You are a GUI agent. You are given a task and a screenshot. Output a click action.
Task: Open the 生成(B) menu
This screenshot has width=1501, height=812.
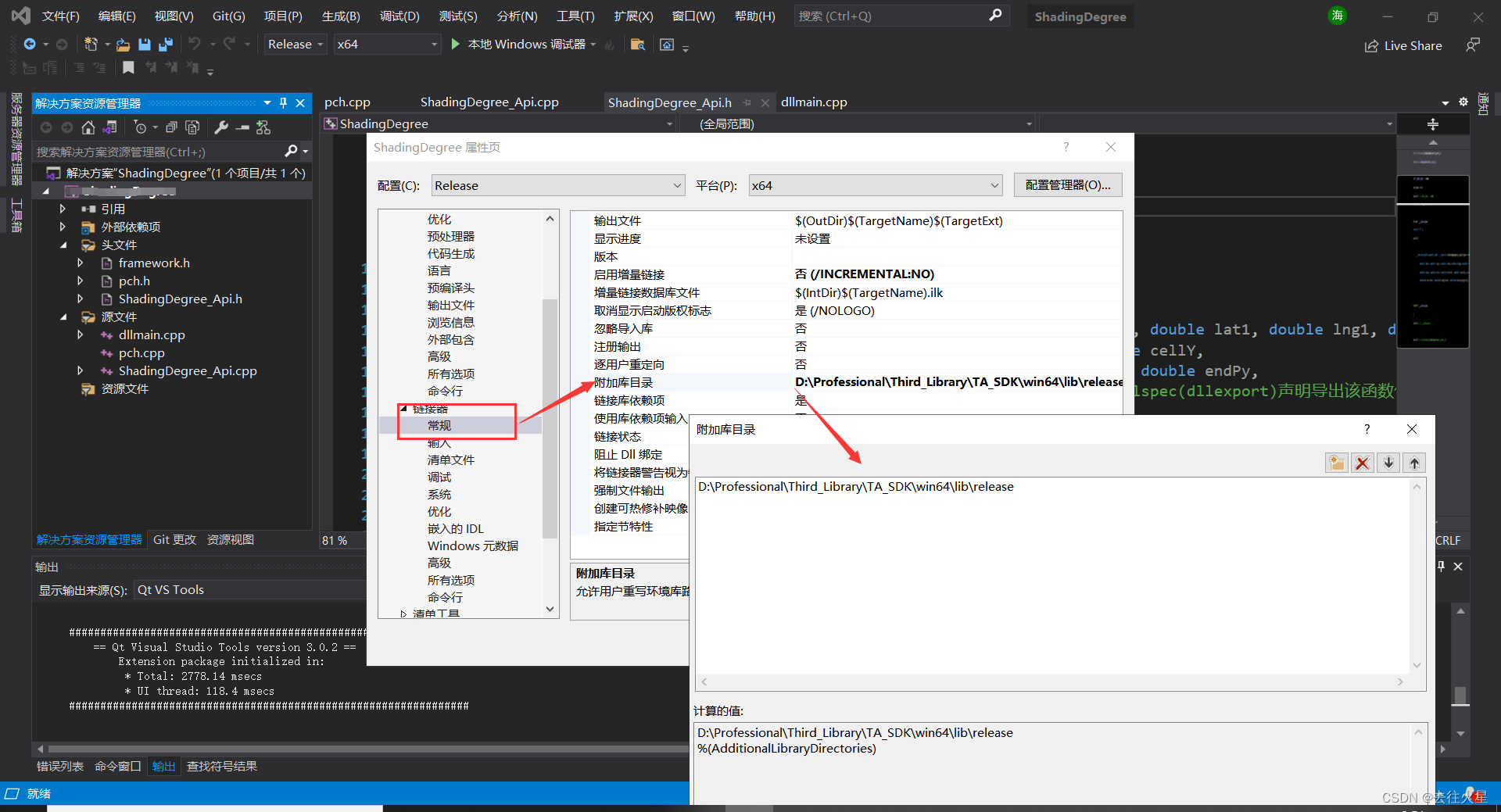pyautogui.click(x=341, y=16)
